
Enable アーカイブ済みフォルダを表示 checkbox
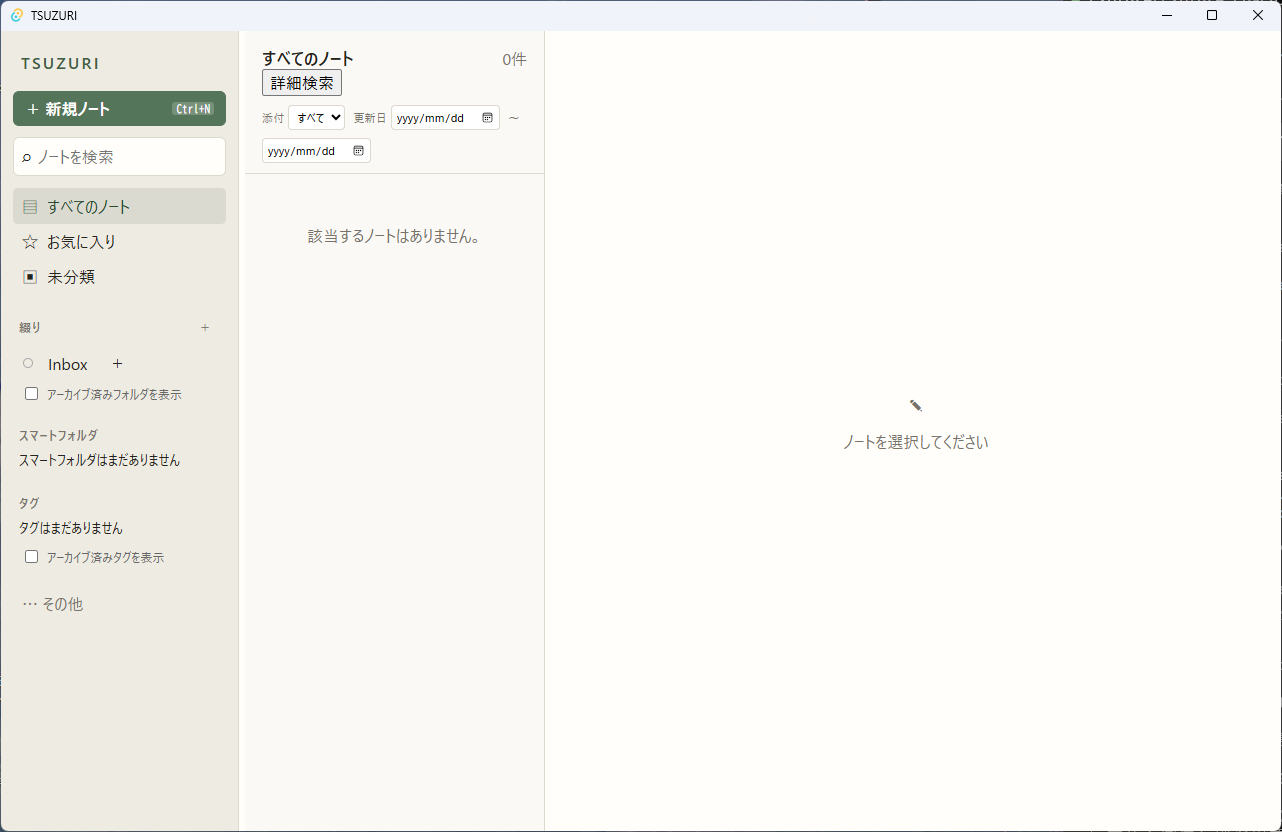32,394
